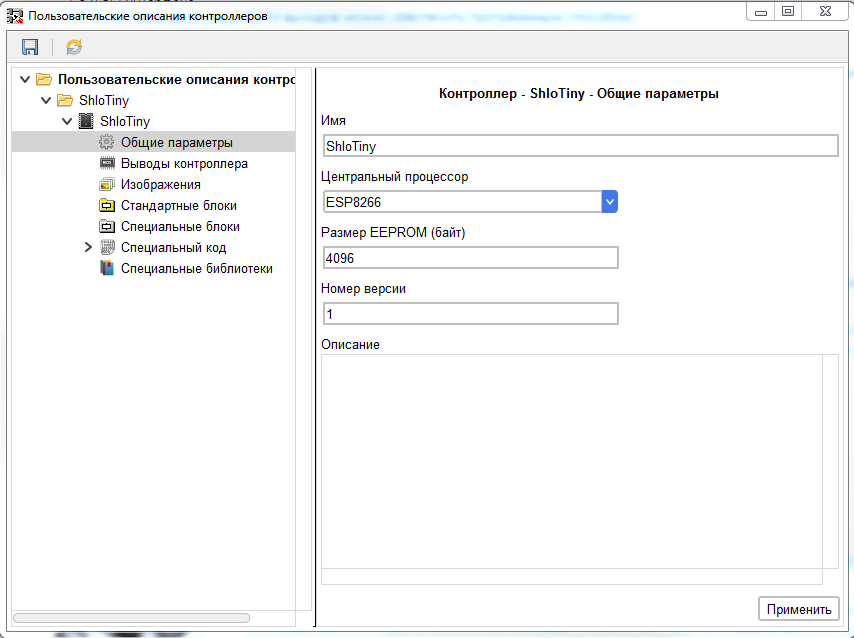Click the code icon of 'Специальный код'
The image size is (854, 638).
click(x=107, y=247)
